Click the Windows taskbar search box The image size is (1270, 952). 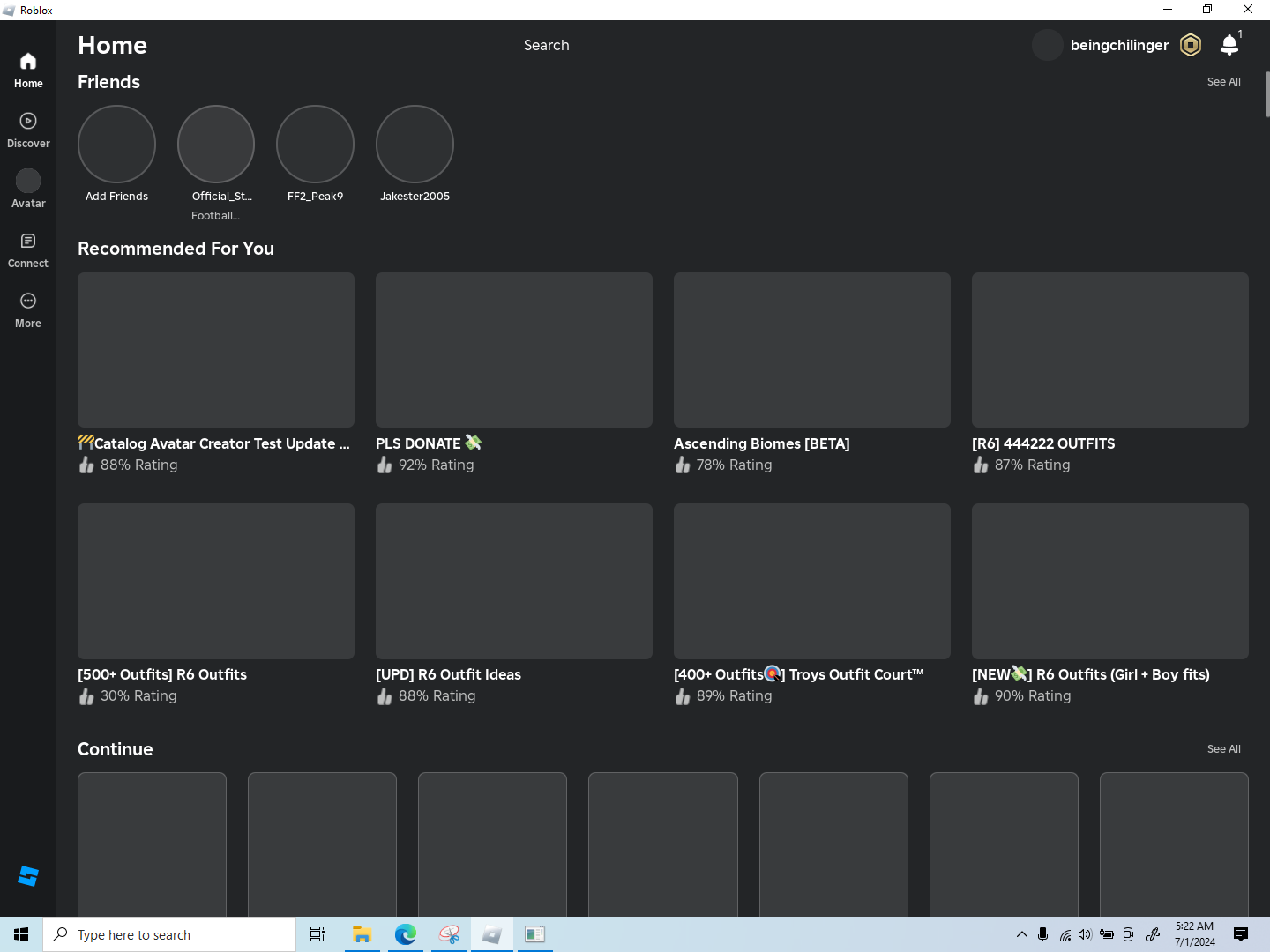(x=169, y=934)
